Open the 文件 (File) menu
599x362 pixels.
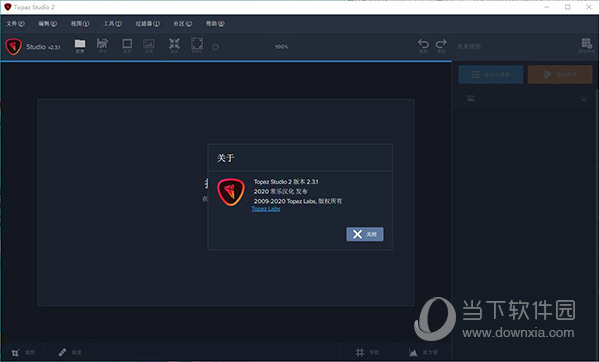click(15, 24)
